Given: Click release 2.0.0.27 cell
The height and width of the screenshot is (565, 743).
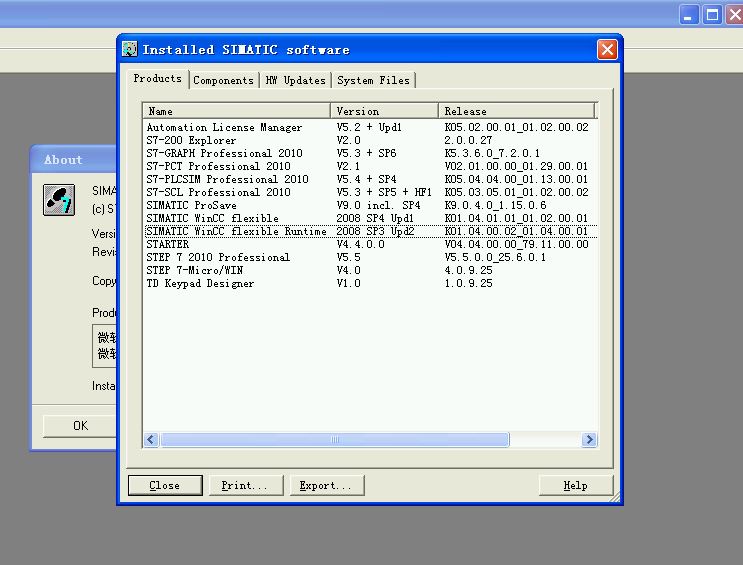Looking at the screenshot, I should click(x=468, y=140).
